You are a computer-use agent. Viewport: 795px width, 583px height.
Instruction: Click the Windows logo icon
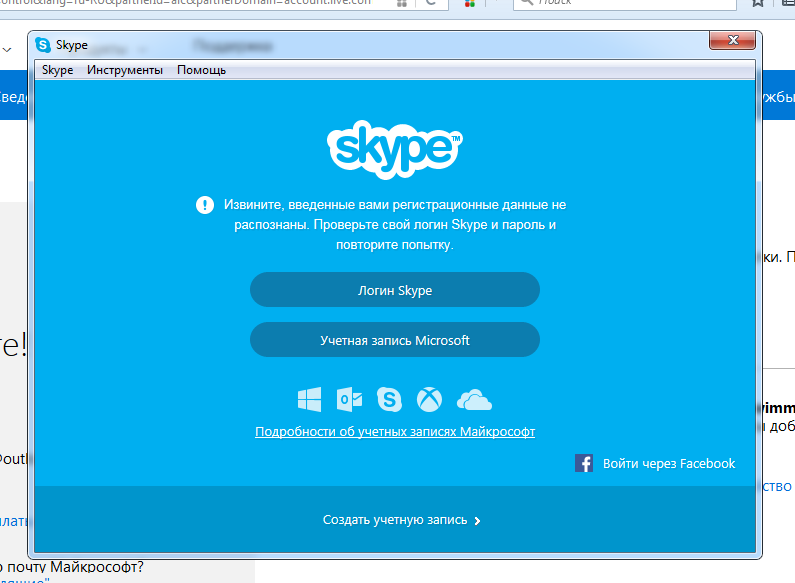tap(309, 399)
